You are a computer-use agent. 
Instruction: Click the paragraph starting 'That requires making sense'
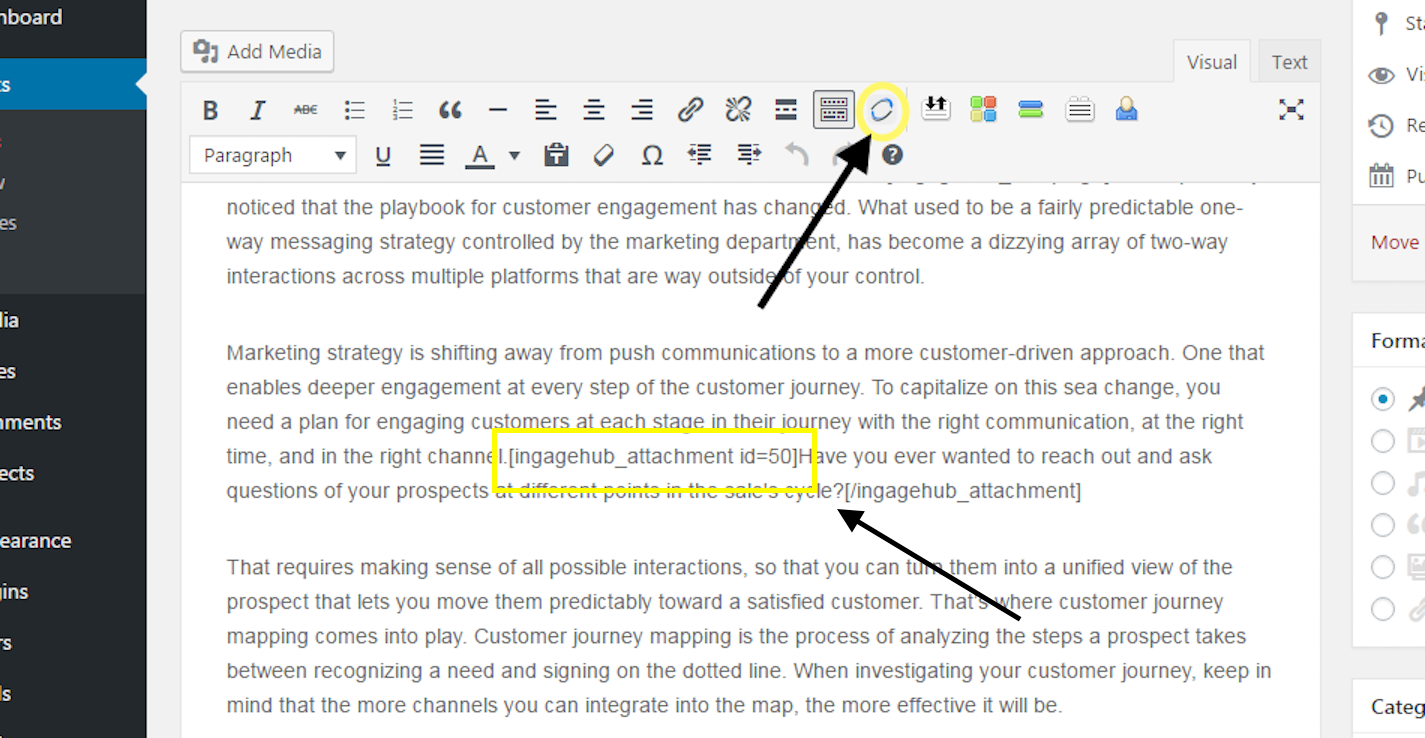point(749,636)
